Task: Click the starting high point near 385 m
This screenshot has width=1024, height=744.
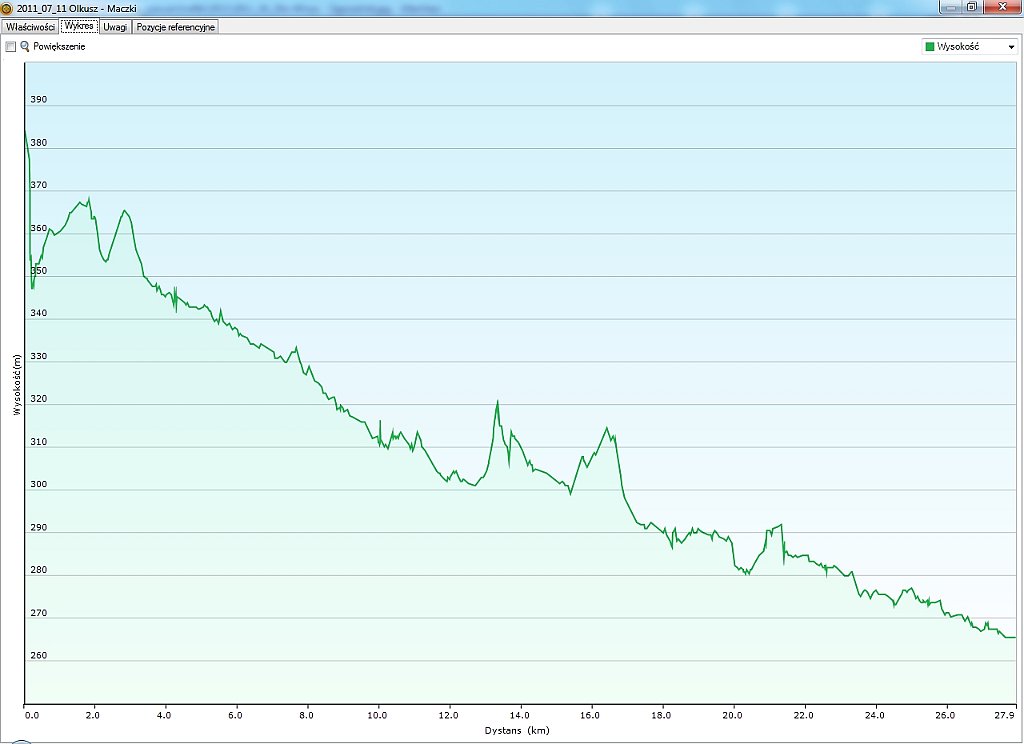Action: [25, 130]
